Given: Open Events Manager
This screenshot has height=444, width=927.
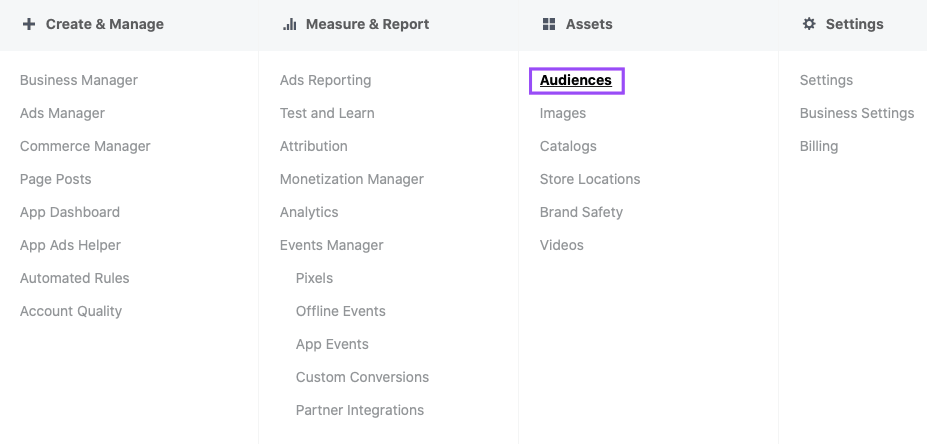Looking at the screenshot, I should [x=331, y=245].
